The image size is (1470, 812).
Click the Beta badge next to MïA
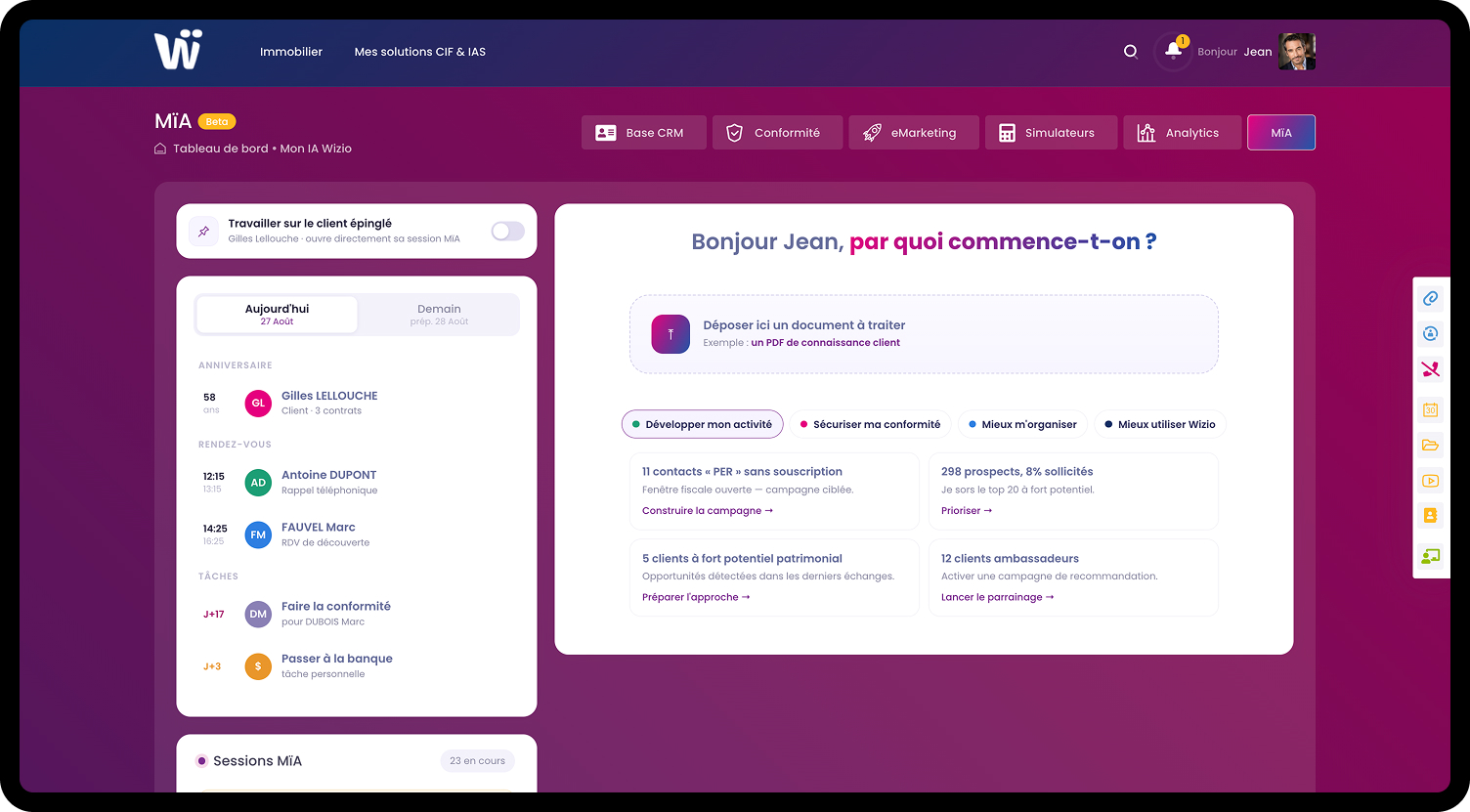coord(217,122)
